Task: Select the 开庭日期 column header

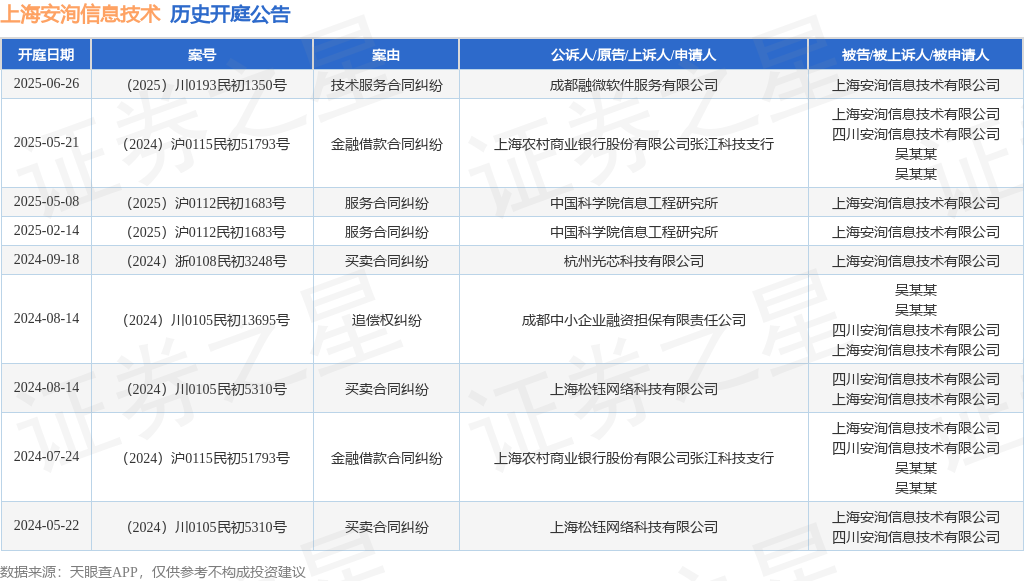Action: pos(46,55)
